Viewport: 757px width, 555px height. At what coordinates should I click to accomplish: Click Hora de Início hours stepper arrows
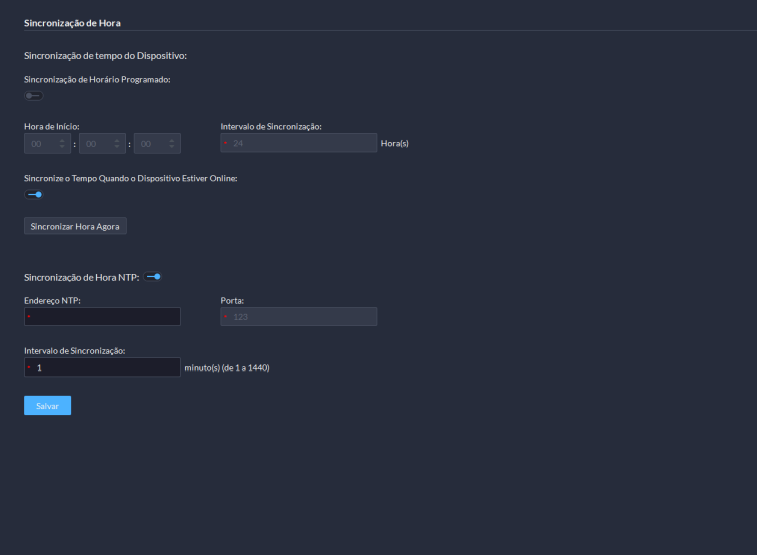pos(62,143)
